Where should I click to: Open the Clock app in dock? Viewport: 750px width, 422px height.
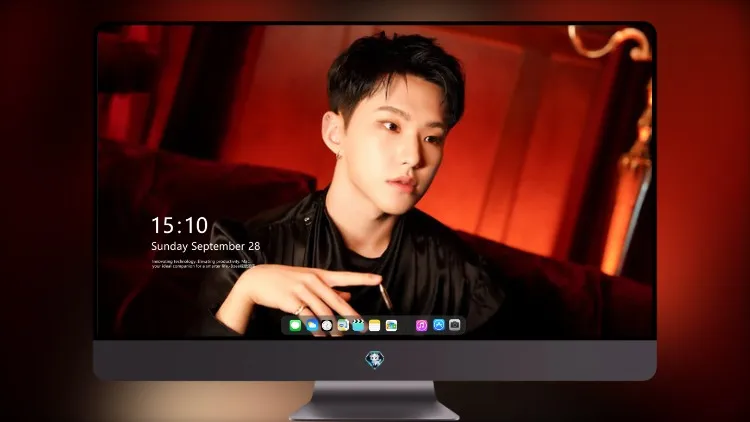[x=327, y=325]
